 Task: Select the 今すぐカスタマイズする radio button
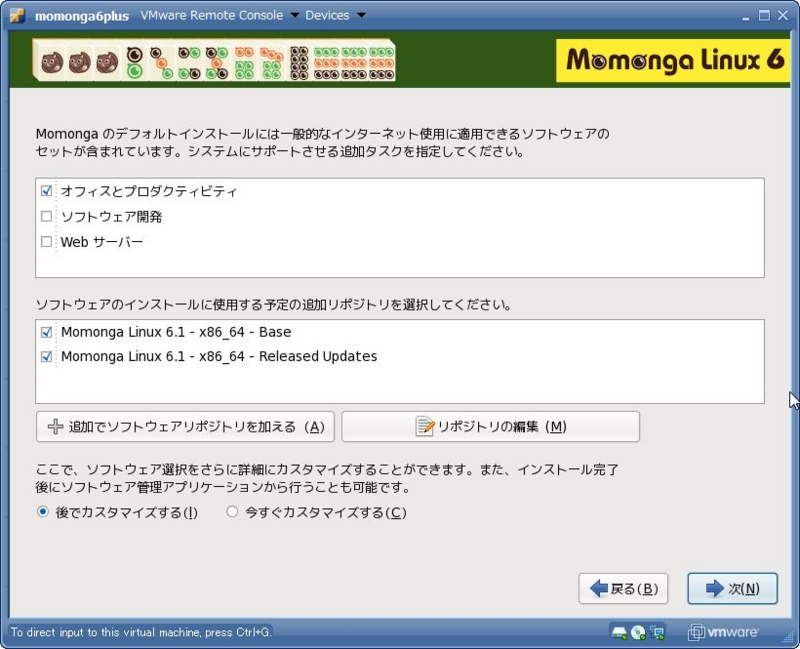pyautogui.click(x=232, y=511)
